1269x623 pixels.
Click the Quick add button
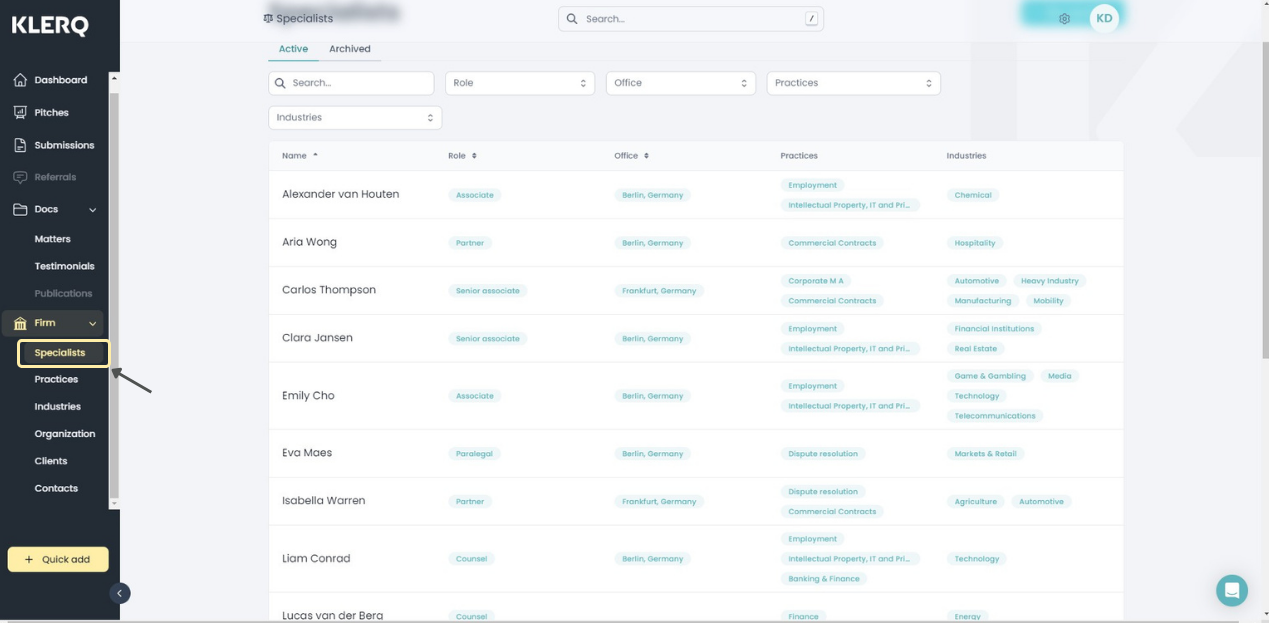[58, 560]
